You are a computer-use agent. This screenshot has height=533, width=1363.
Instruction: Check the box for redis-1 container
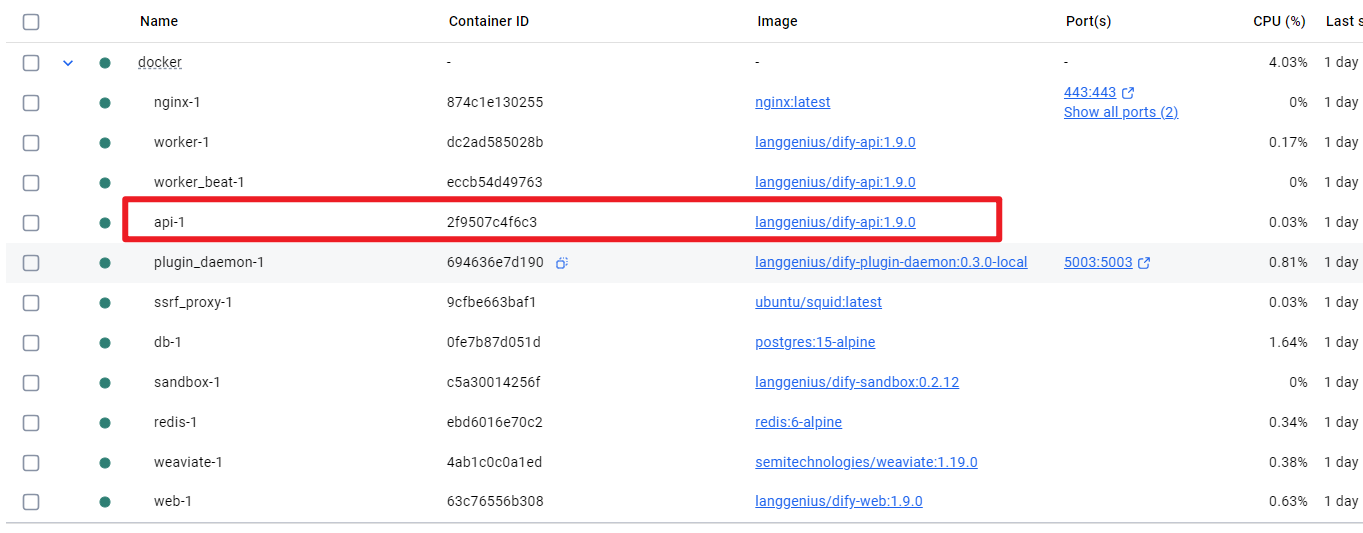(x=31, y=423)
